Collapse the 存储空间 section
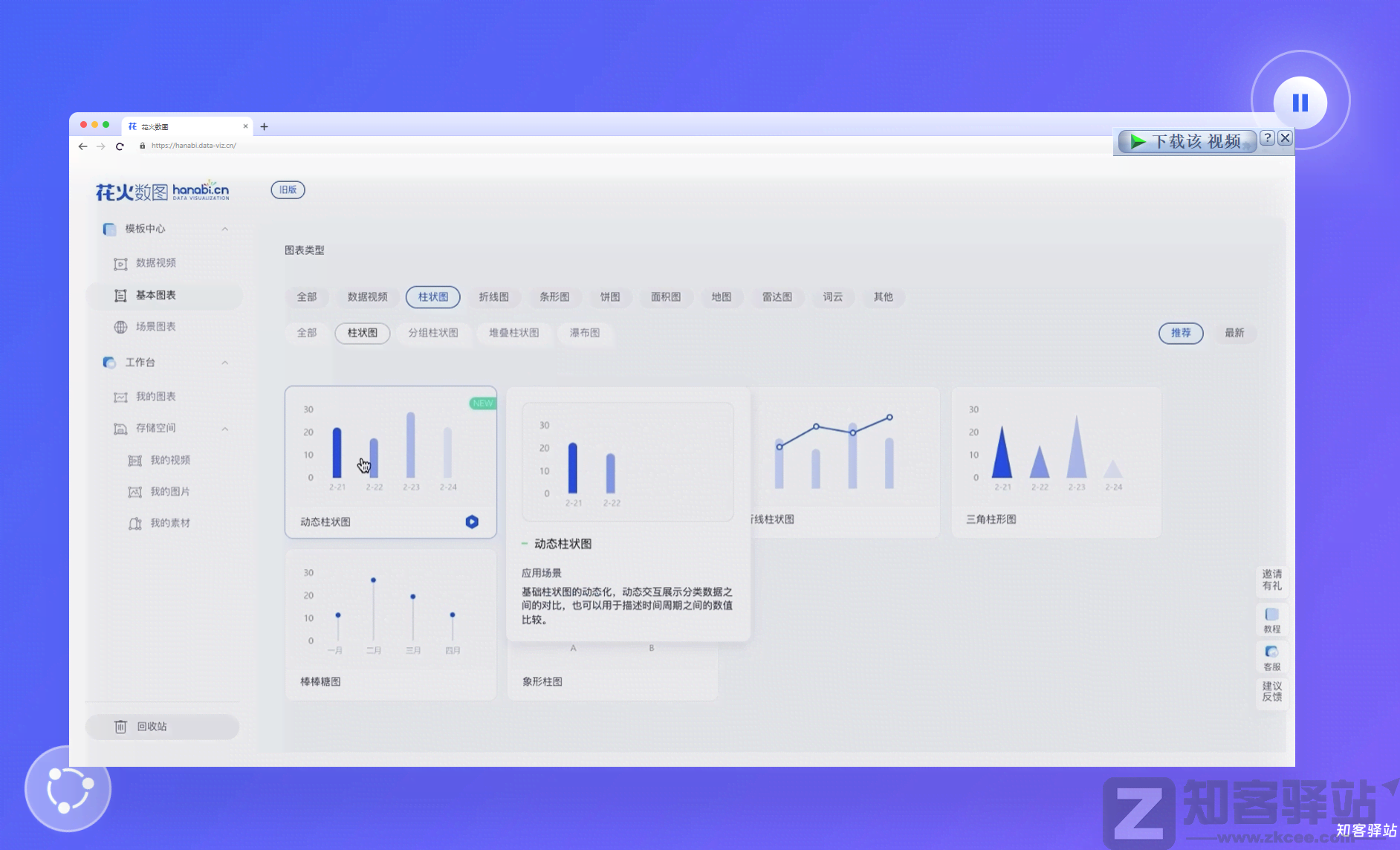 click(224, 429)
